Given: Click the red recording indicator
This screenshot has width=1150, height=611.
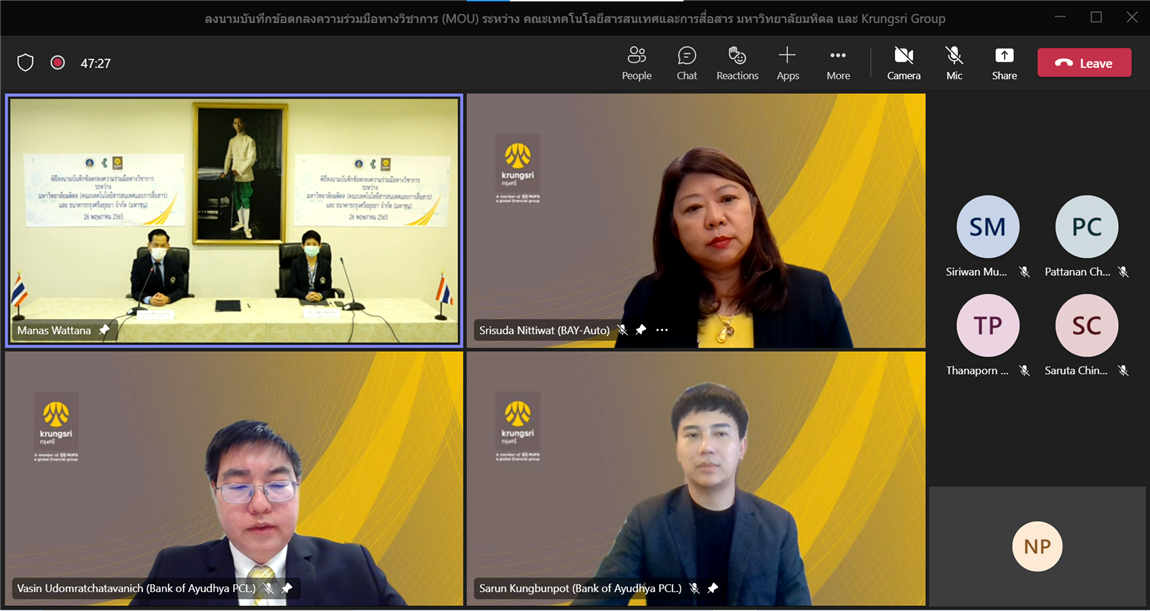Looking at the screenshot, I should [58, 63].
